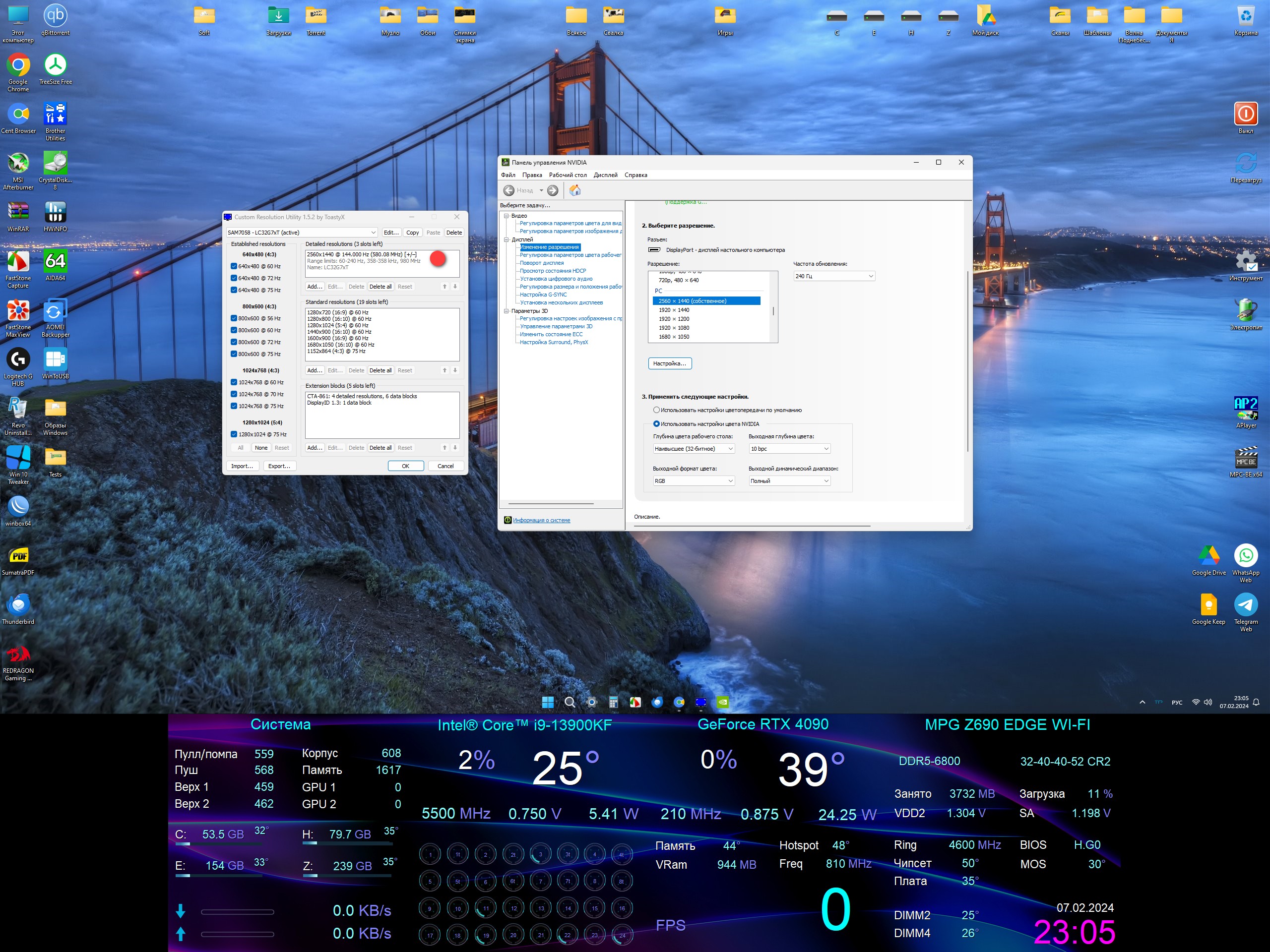Click NVIDIA icon in the taskbar
The image size is (1270, 952).
click(723, 702)
